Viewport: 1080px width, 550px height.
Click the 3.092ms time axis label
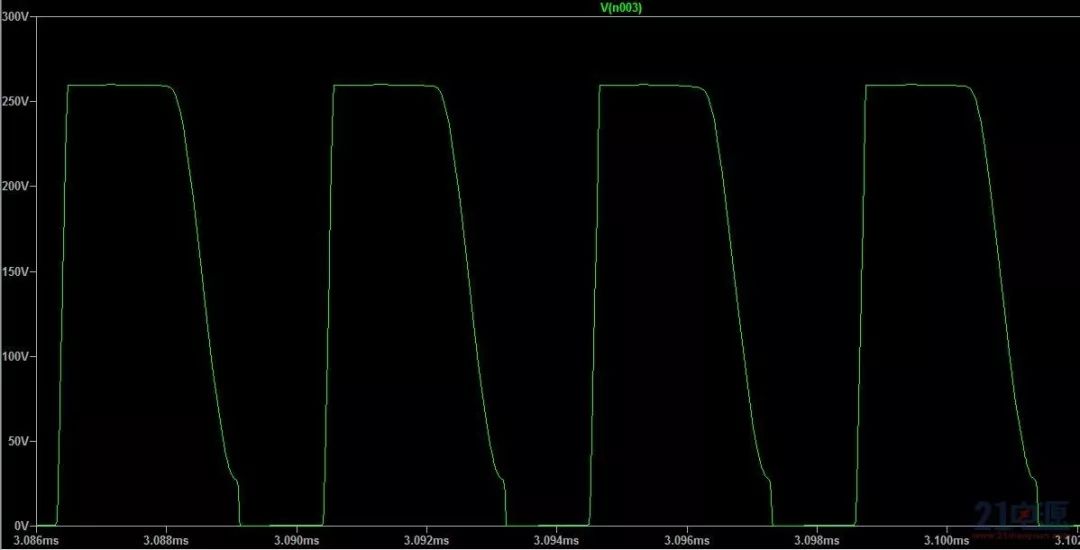(426, 540)
